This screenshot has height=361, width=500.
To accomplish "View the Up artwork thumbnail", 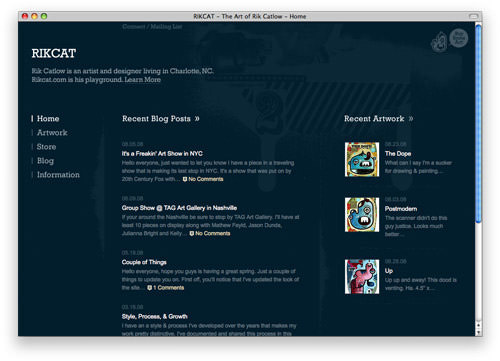I will (362, 277).
